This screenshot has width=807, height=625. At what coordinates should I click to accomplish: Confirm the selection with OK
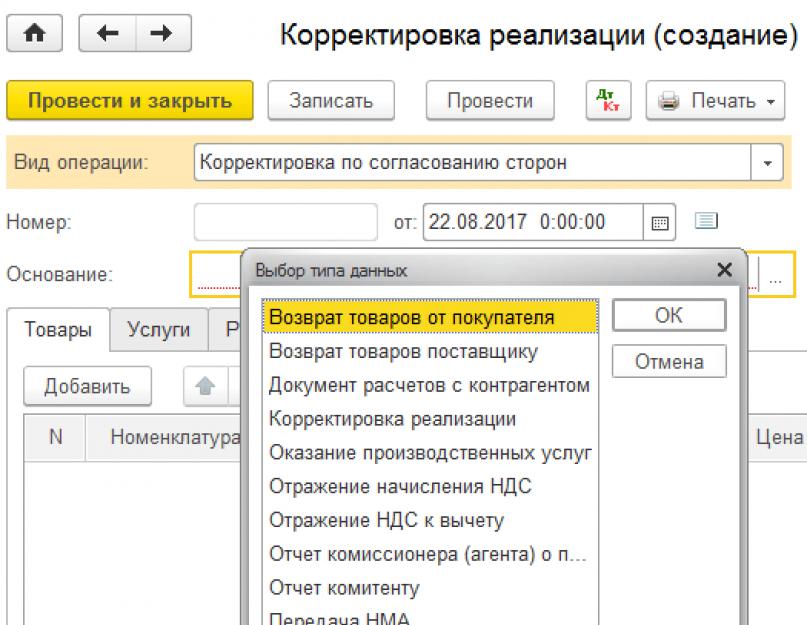(668, 315)
